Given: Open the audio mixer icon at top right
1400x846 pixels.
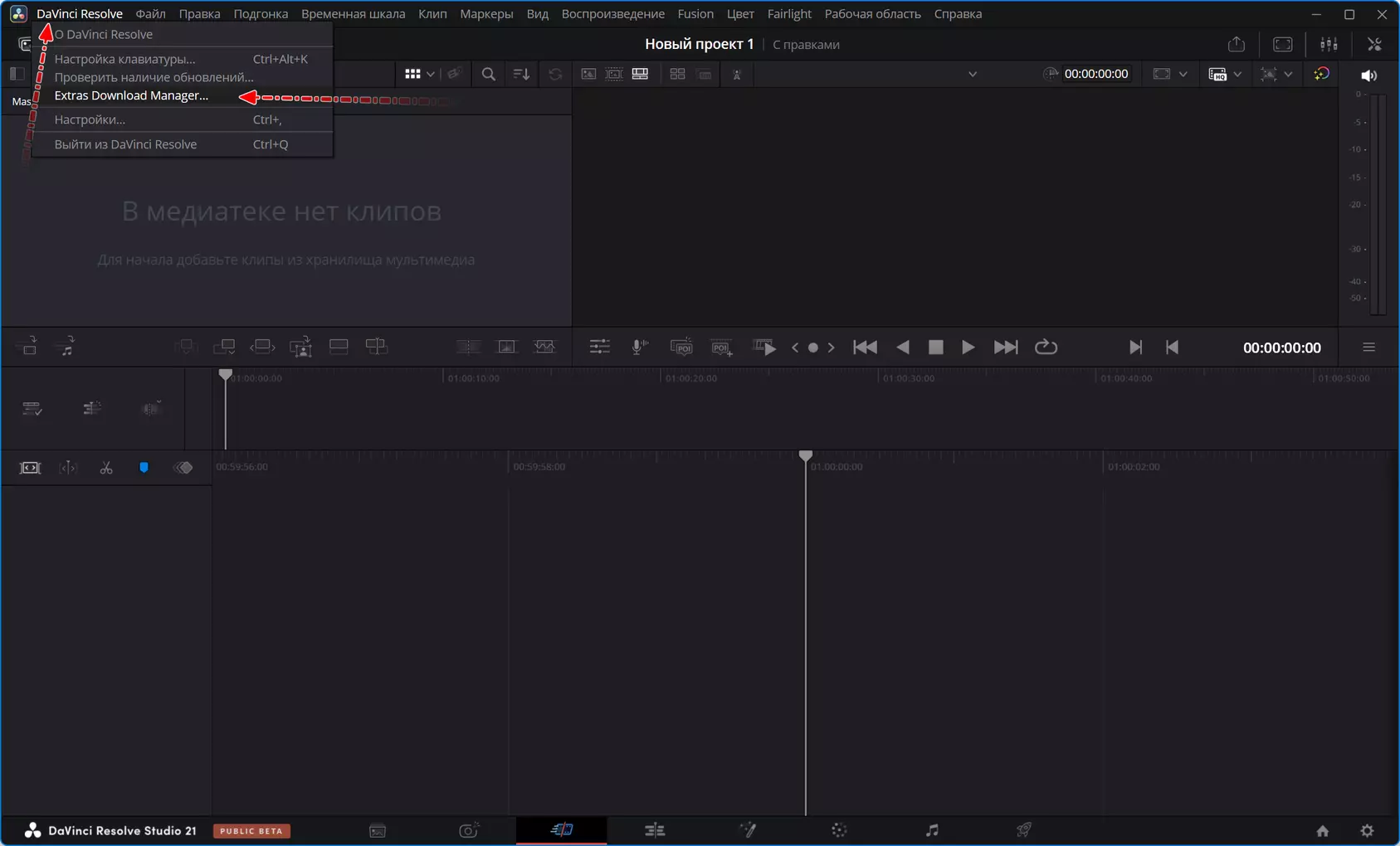Looking at the screenshot, I should coord(1329,44).
